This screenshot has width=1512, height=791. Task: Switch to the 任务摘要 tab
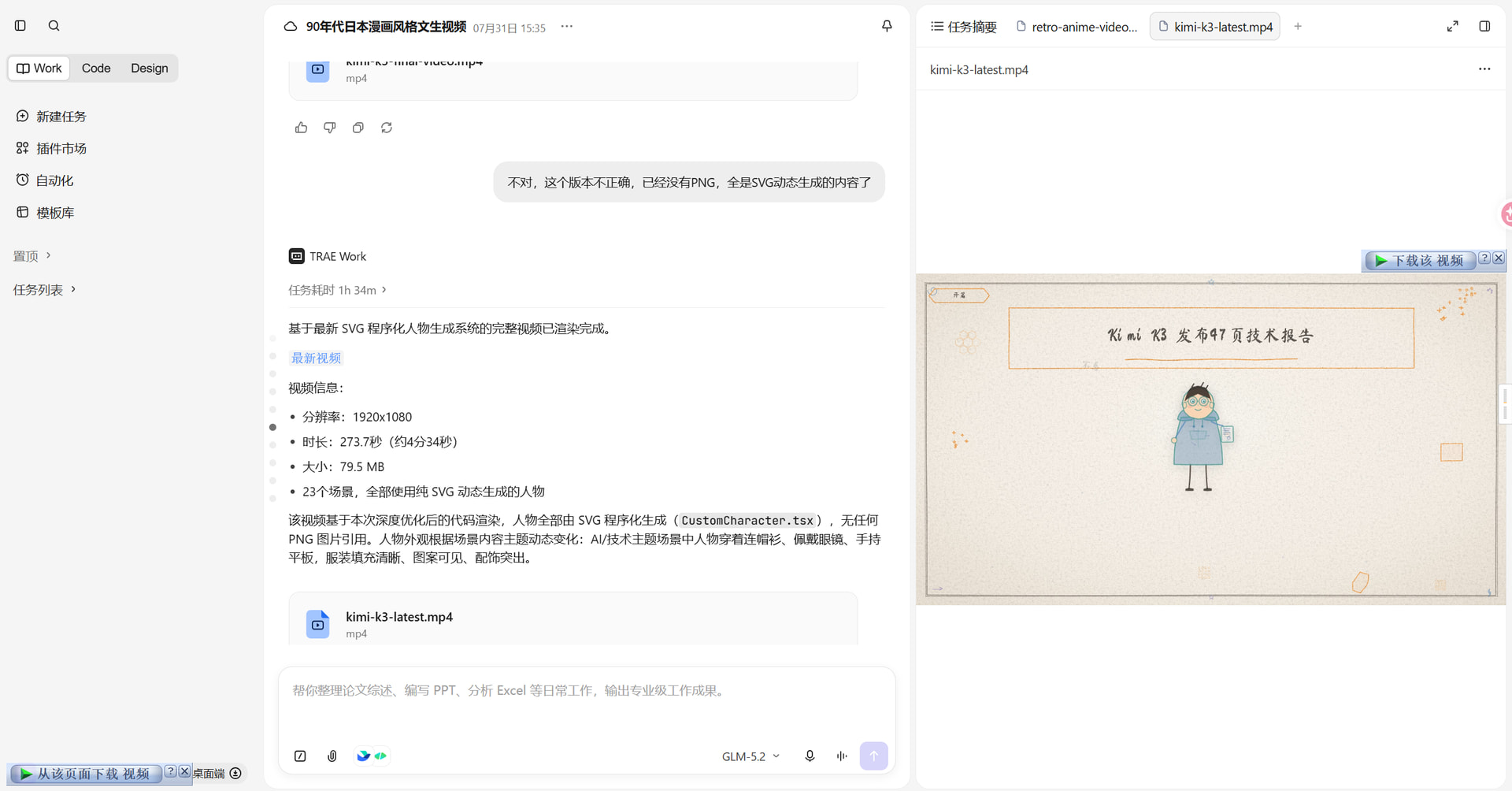pyautogui.click(x=964, y=27)
